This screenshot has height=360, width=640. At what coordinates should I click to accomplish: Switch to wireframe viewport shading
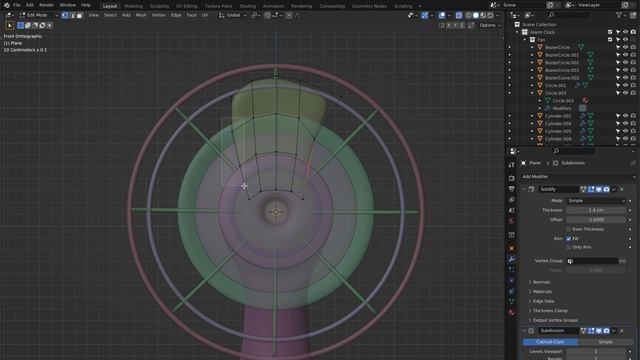pyautogui.click(x=468, y=15)
